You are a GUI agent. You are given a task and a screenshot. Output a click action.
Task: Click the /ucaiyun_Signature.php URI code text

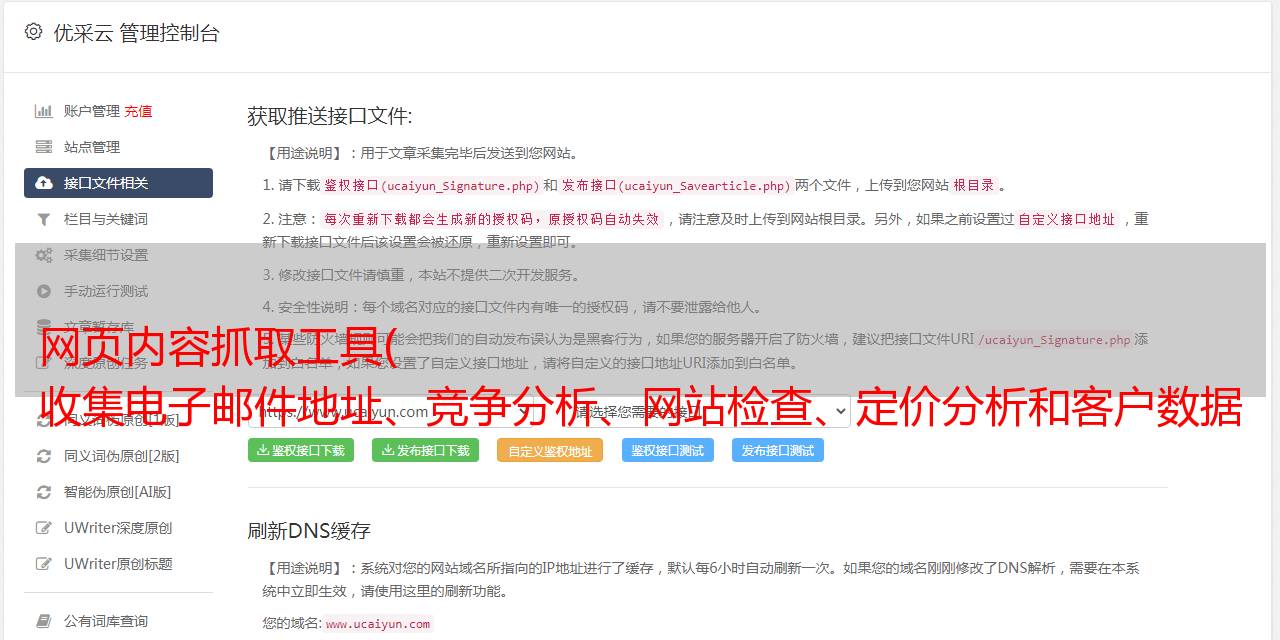(x=1054, y=340)
